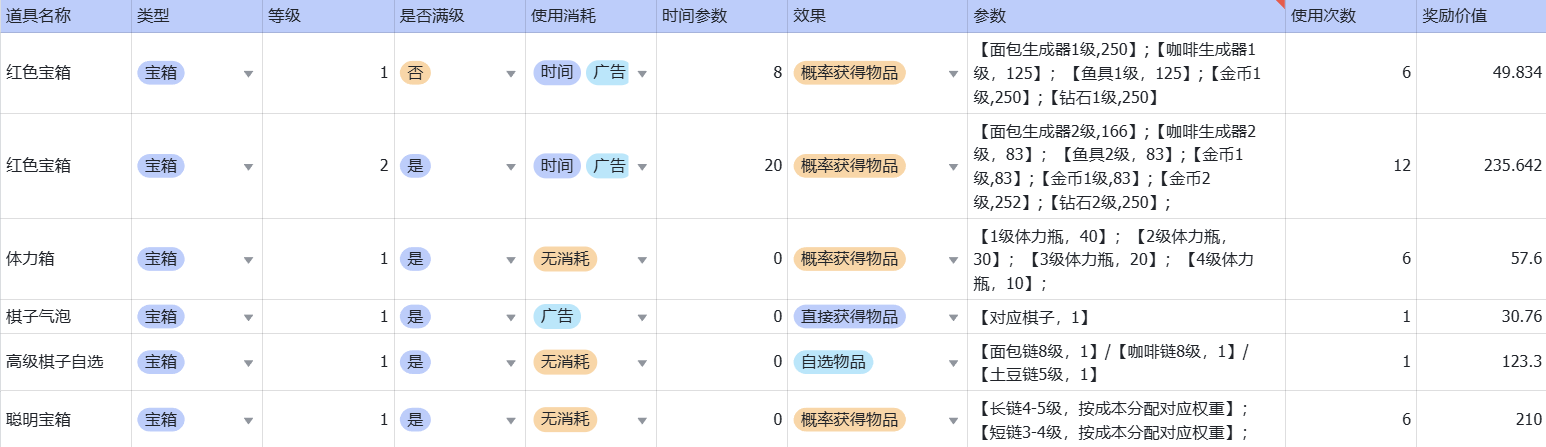1546x447 pixels.
Task: Select the 道具名称 column header
Action: (66, 16)
